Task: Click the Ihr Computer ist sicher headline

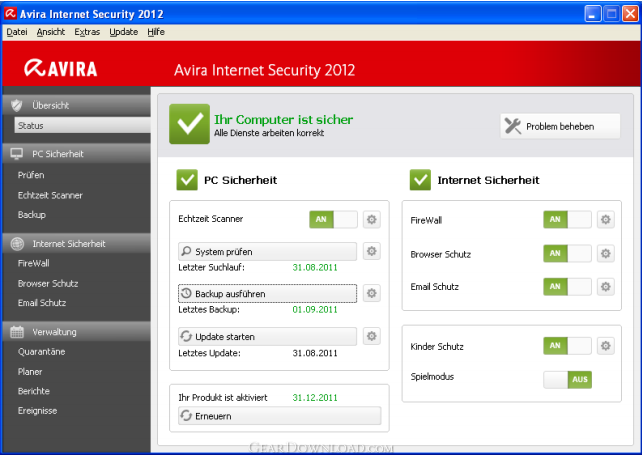Action: coord(283,120)
